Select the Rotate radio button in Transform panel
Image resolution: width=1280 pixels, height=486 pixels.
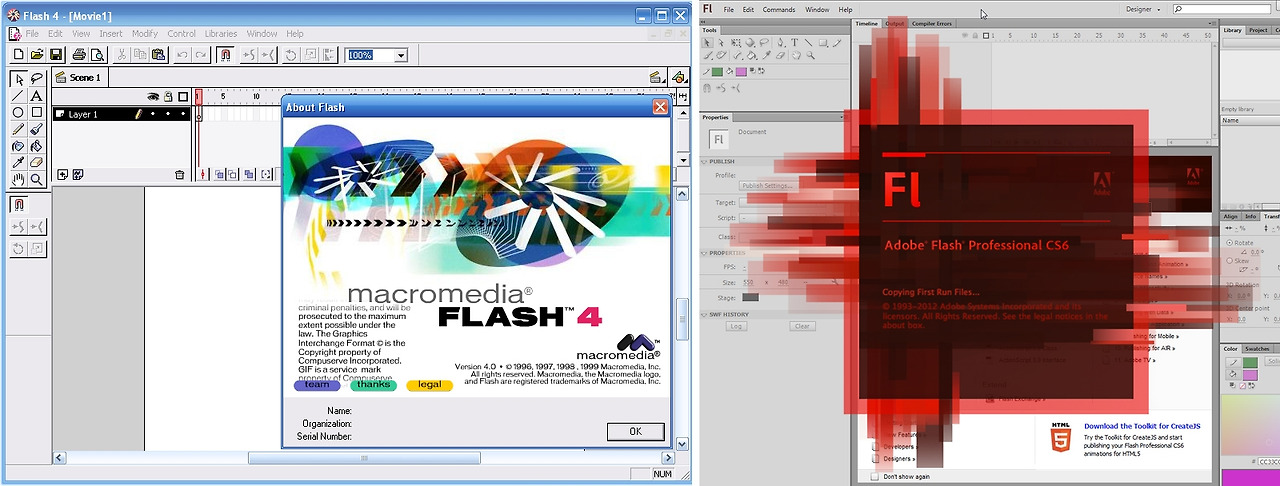[1230, 243]
